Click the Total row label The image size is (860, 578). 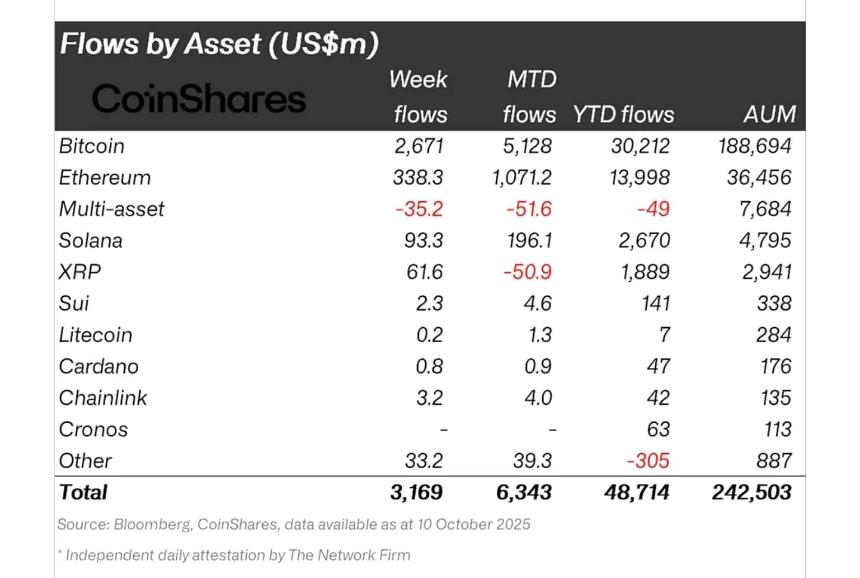click(x=83, y=492)
